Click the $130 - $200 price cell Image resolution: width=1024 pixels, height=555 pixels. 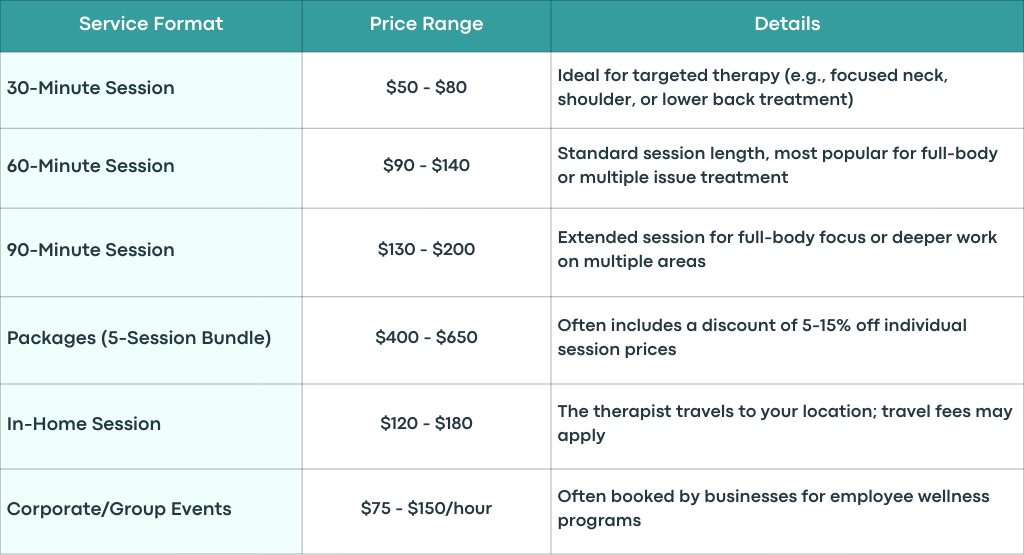pos(426,249)
